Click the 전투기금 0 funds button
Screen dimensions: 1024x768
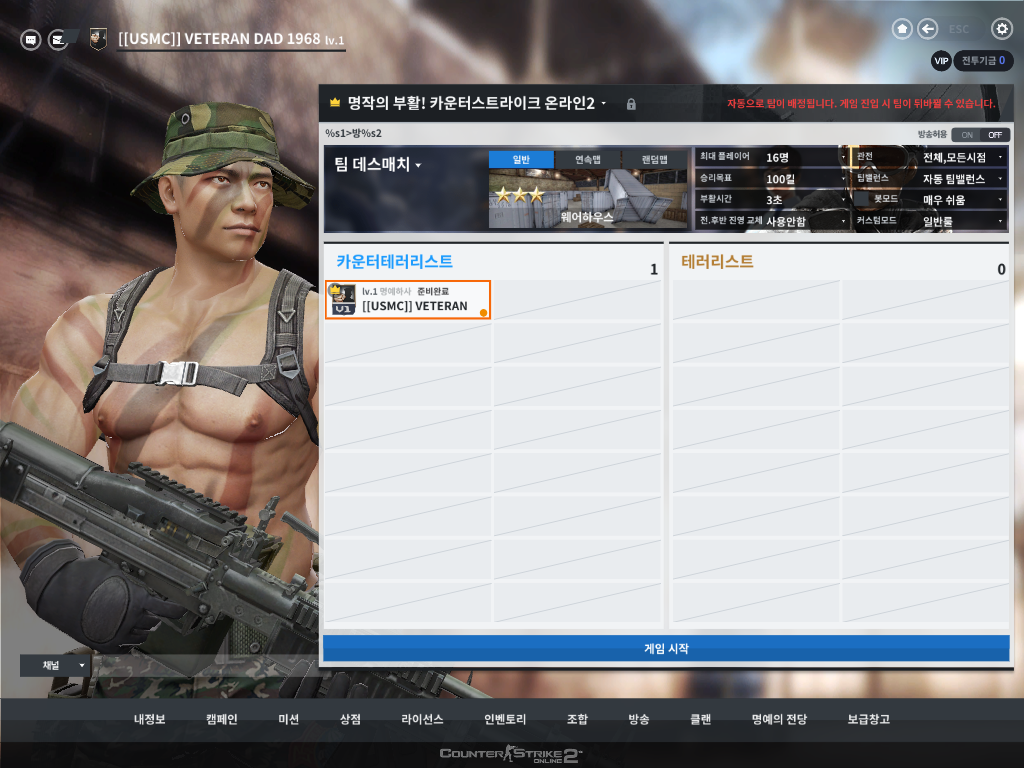[984, 61]
